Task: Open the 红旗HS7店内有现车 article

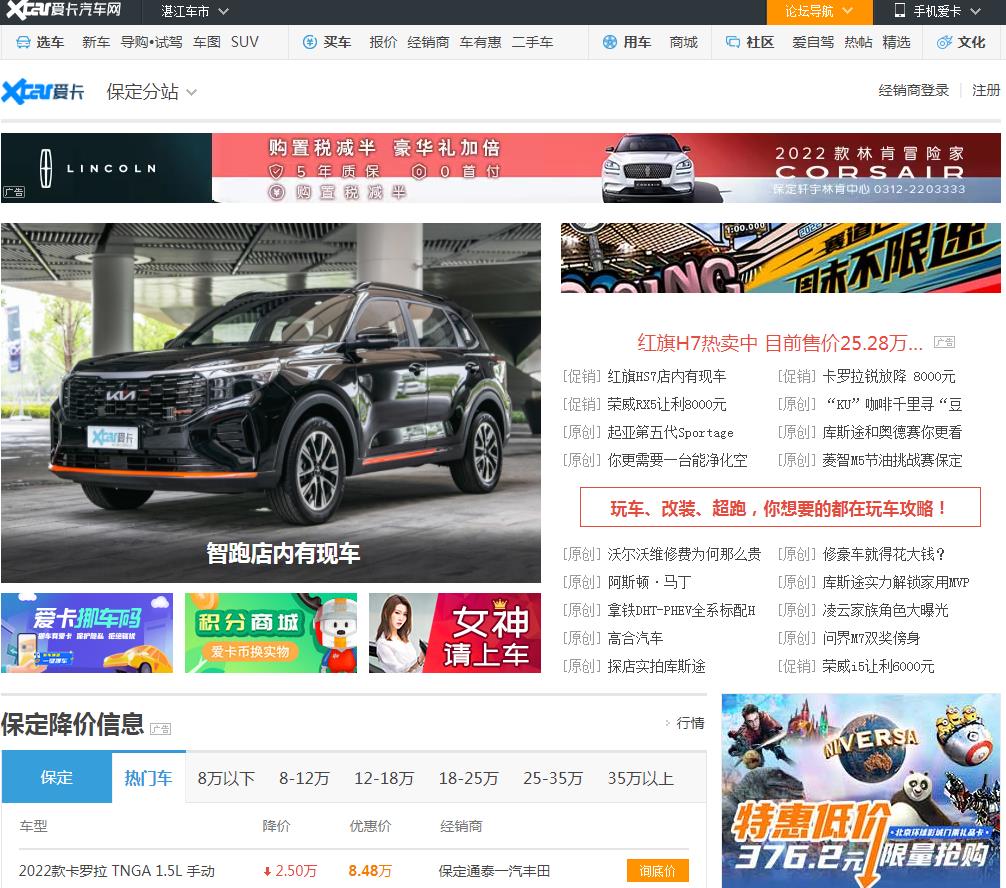Action: 667,377
